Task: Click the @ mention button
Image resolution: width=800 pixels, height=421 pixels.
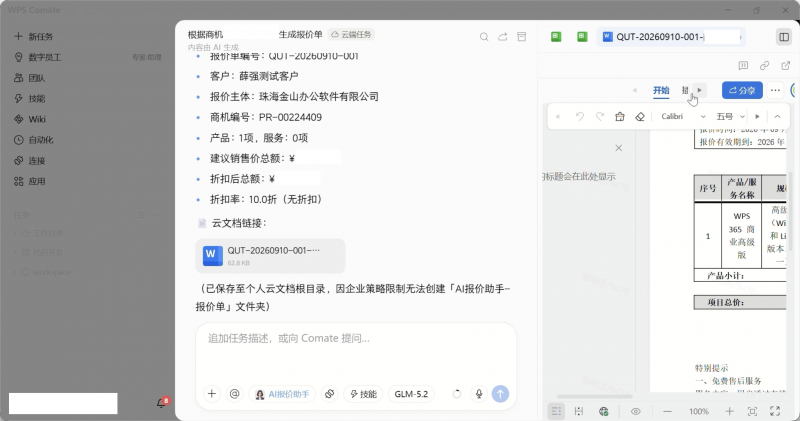Action: click(234, 393)
